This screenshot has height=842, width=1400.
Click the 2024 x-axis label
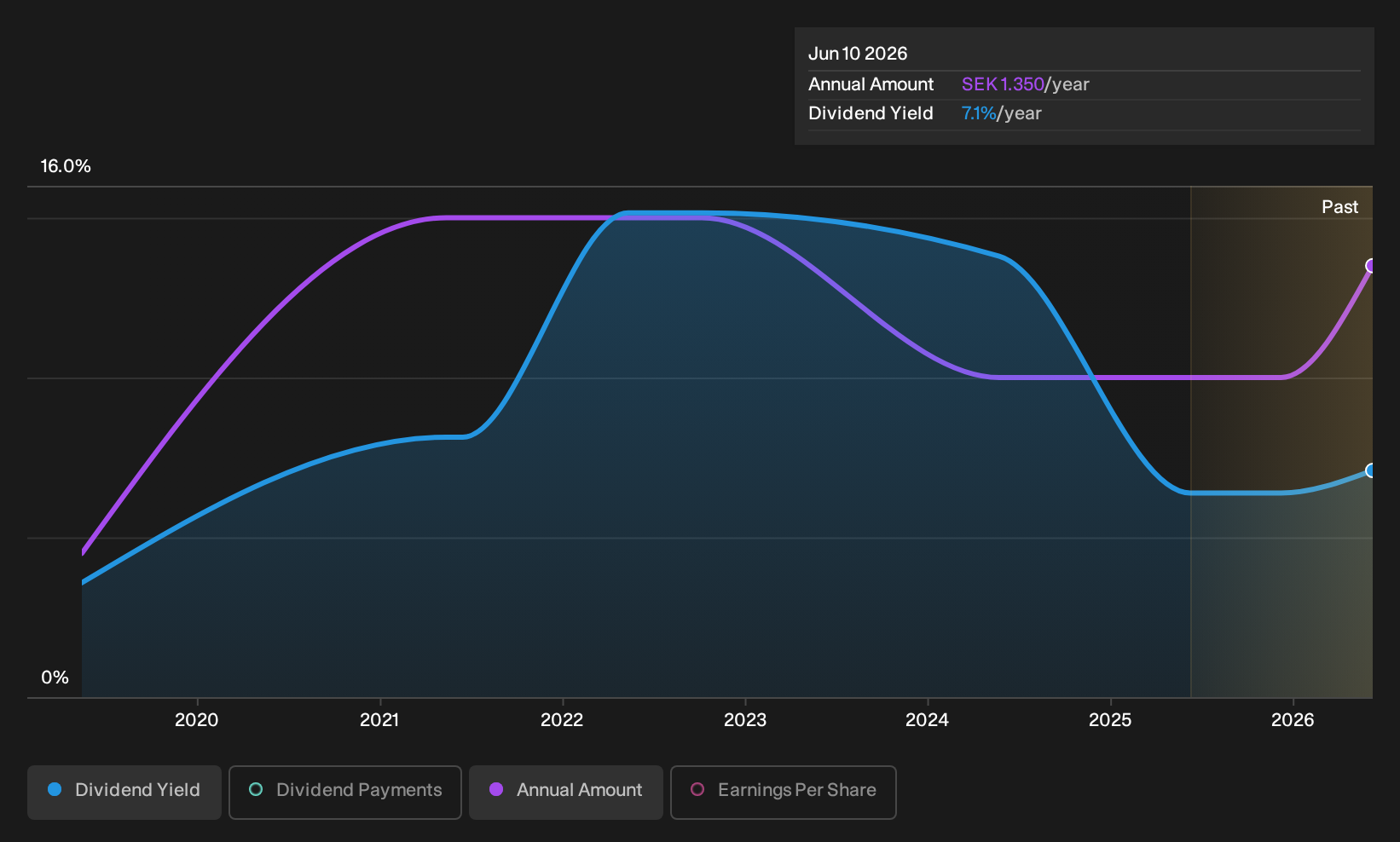point(928,720)
